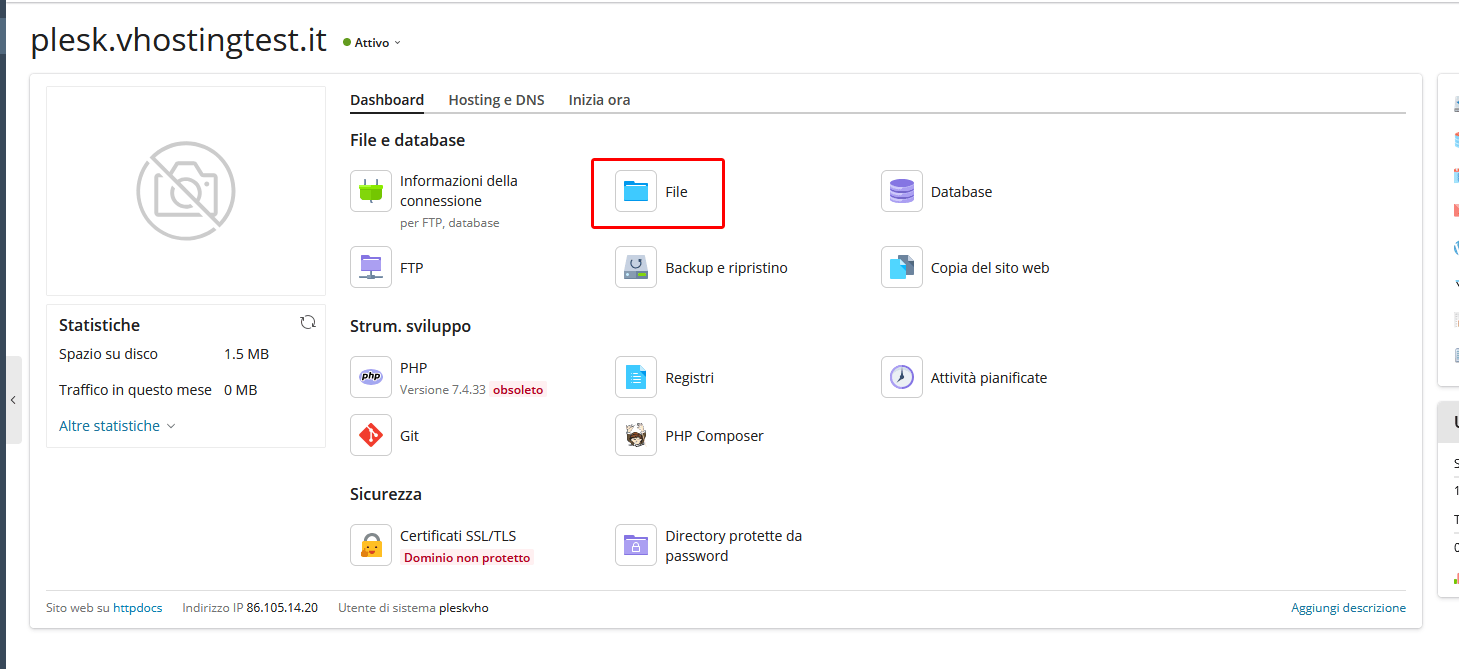Open Backup e ripristino icon
1459x669 pixels.
pos(636,267)
